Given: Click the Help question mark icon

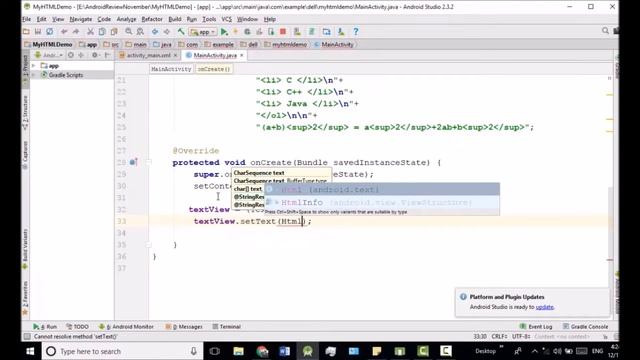Looking at the screenshot, I should (x=356, y=31).
